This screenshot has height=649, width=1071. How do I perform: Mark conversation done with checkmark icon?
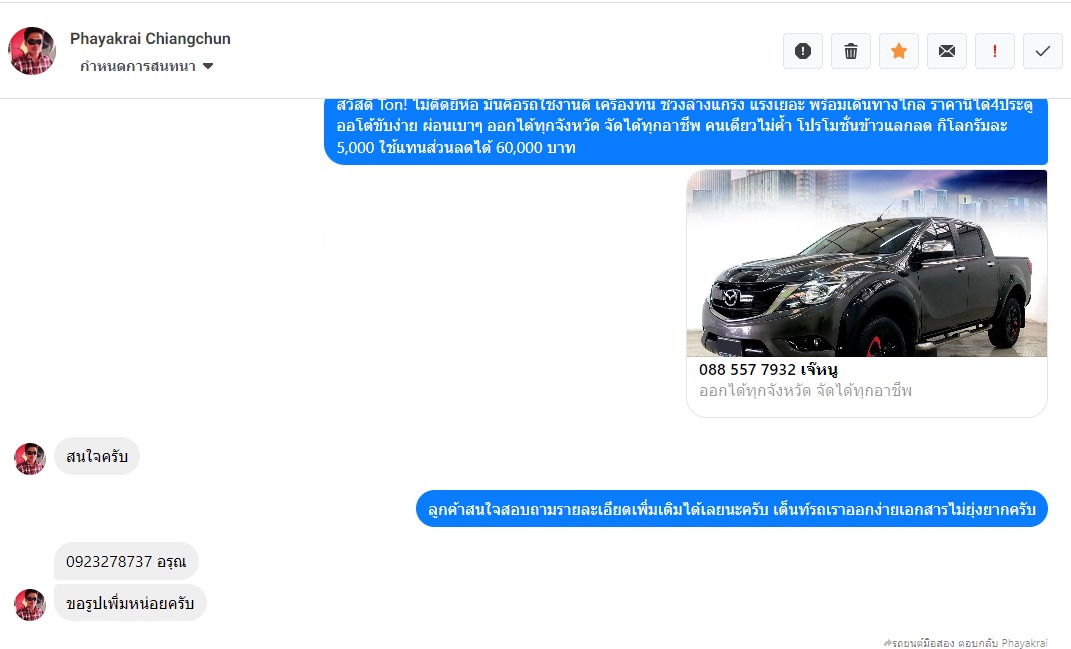pos(1042,51)
